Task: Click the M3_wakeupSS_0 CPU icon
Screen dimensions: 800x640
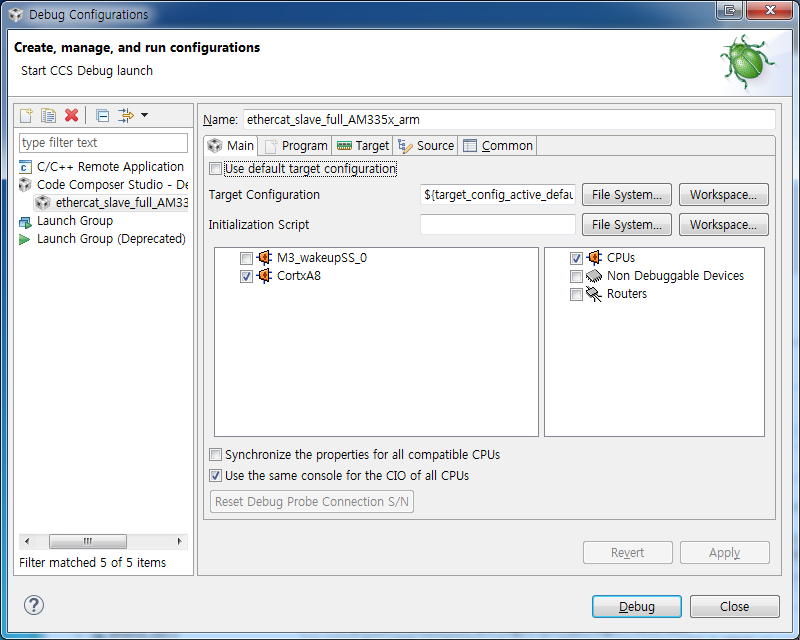Action: click(264, 258)
